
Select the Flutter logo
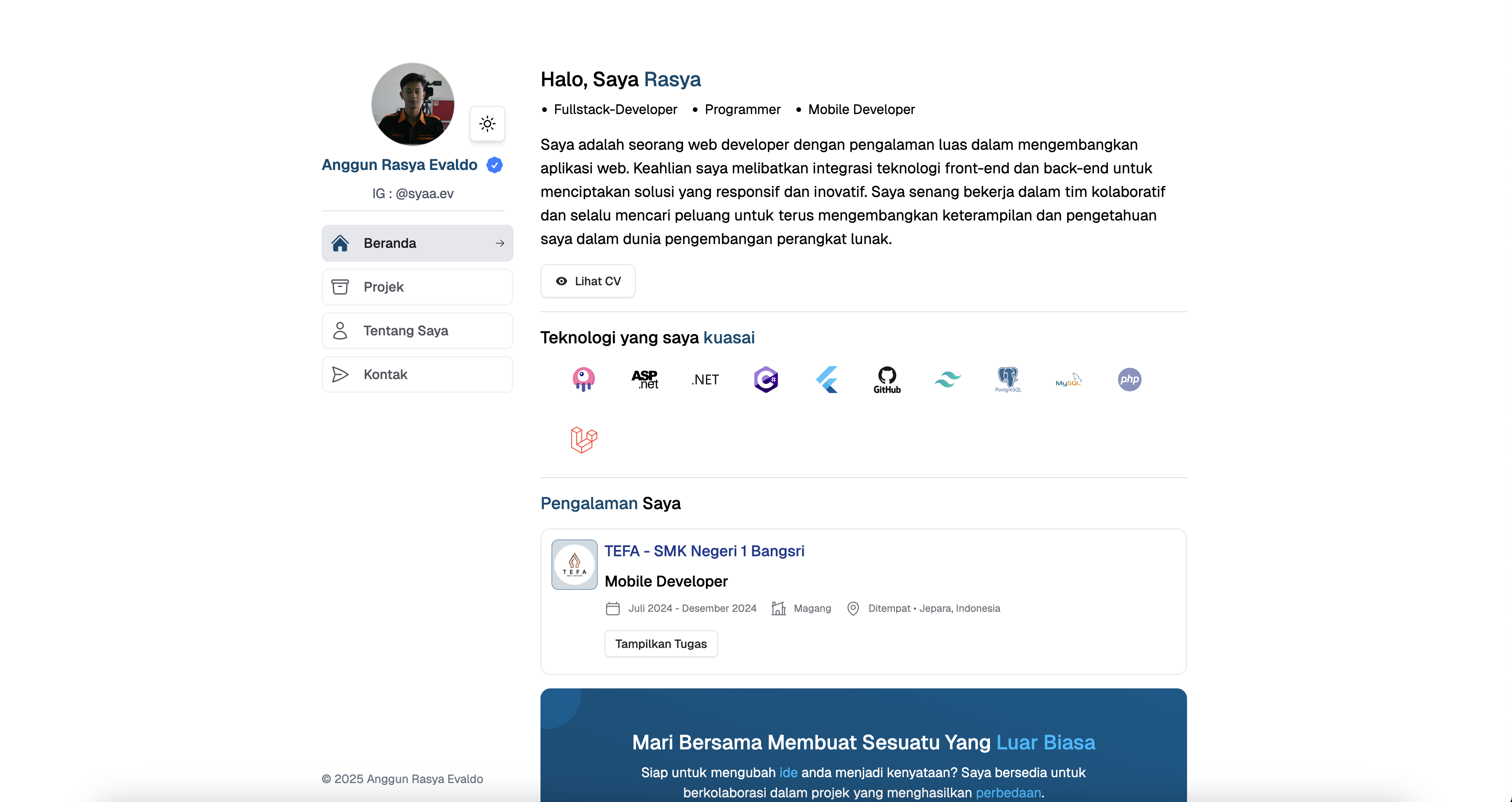(x=827, y=380)
